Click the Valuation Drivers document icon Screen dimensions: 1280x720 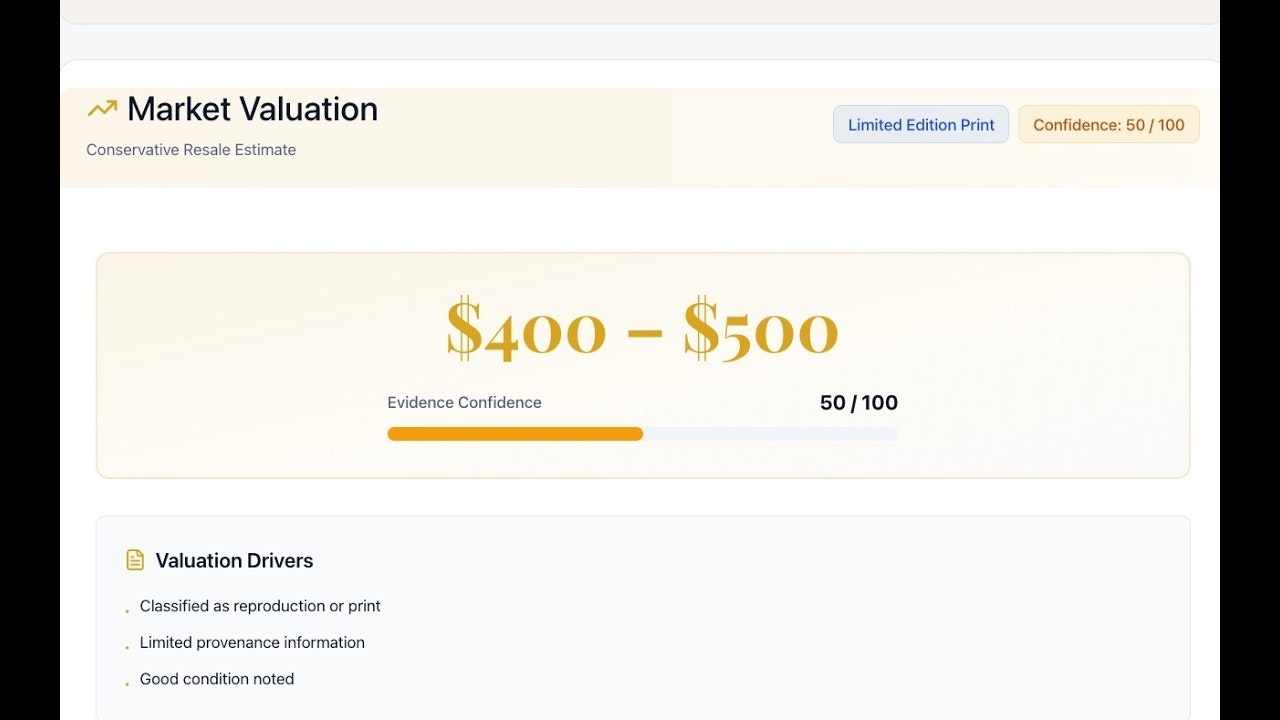tap(135, 560)
